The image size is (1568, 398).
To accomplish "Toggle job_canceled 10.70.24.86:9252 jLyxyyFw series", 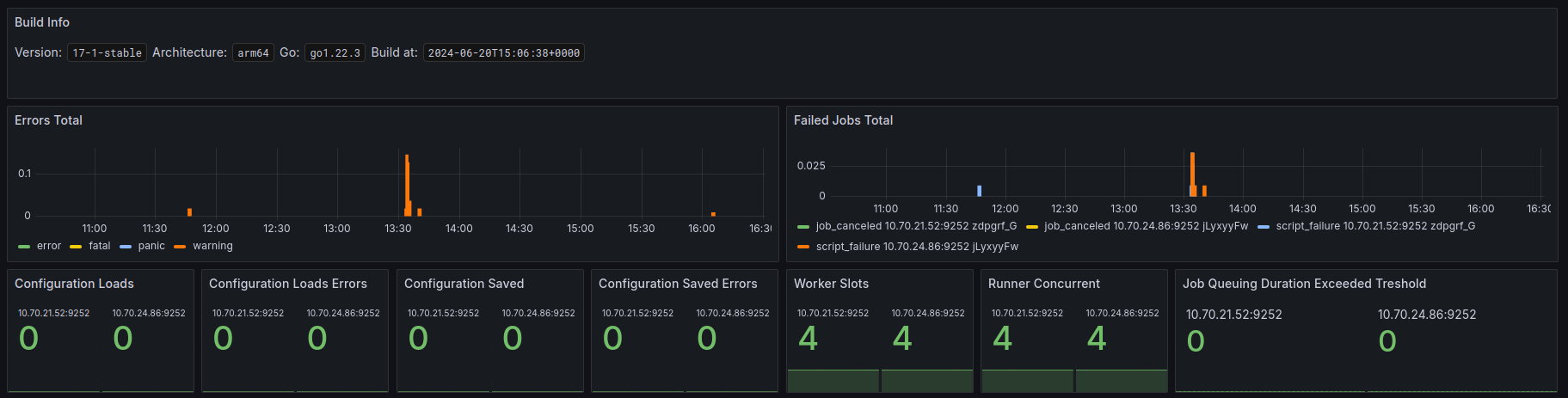I will (x=1146, y=226).
